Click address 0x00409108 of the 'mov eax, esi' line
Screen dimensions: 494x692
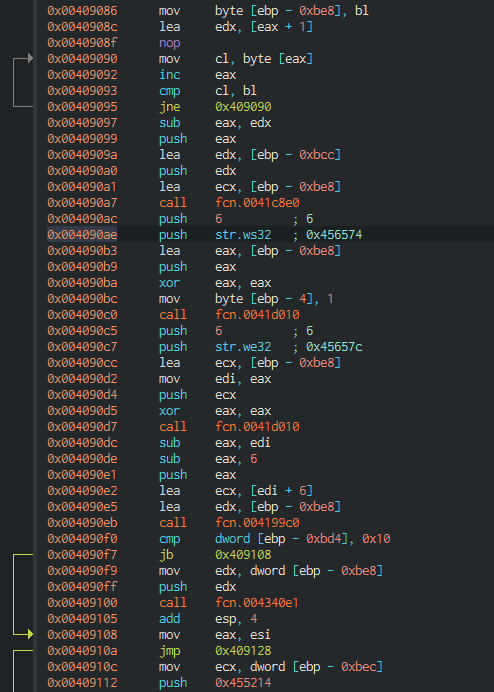(82, 635)
